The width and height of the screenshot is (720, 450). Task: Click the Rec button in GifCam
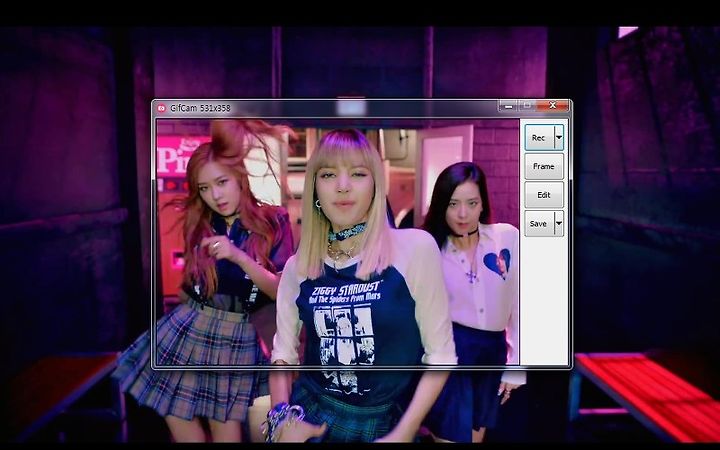point(539,137)
